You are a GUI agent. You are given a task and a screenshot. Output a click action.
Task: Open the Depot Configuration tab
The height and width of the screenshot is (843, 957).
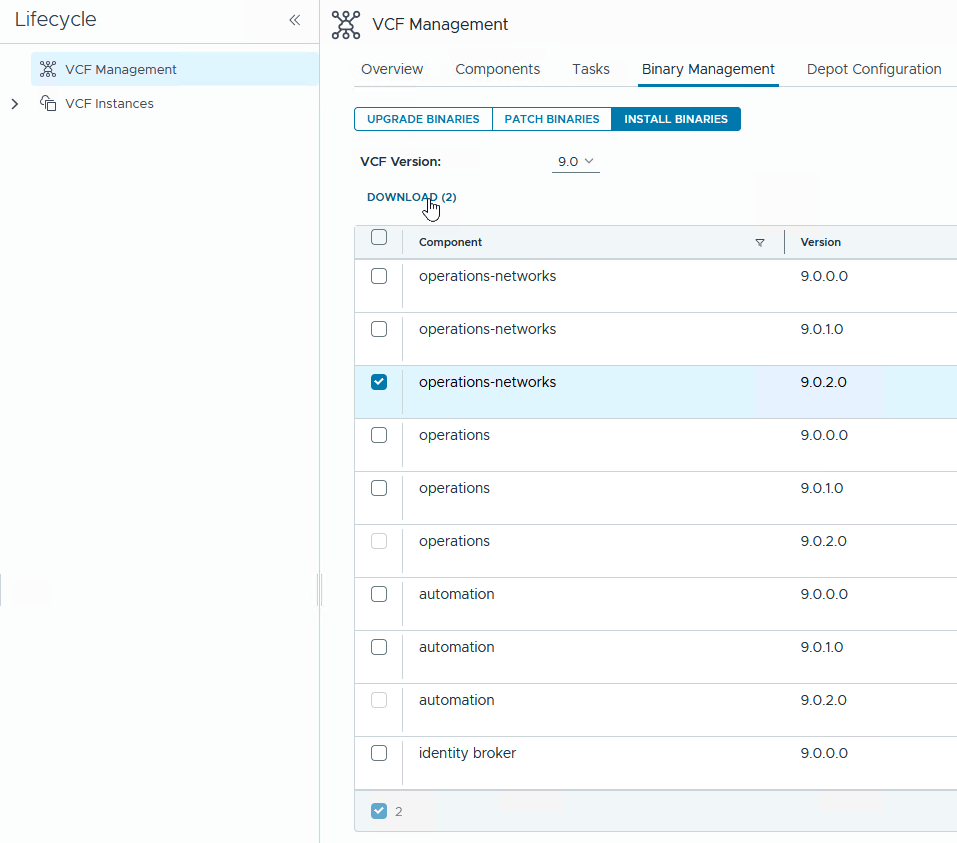click(874, 69)
